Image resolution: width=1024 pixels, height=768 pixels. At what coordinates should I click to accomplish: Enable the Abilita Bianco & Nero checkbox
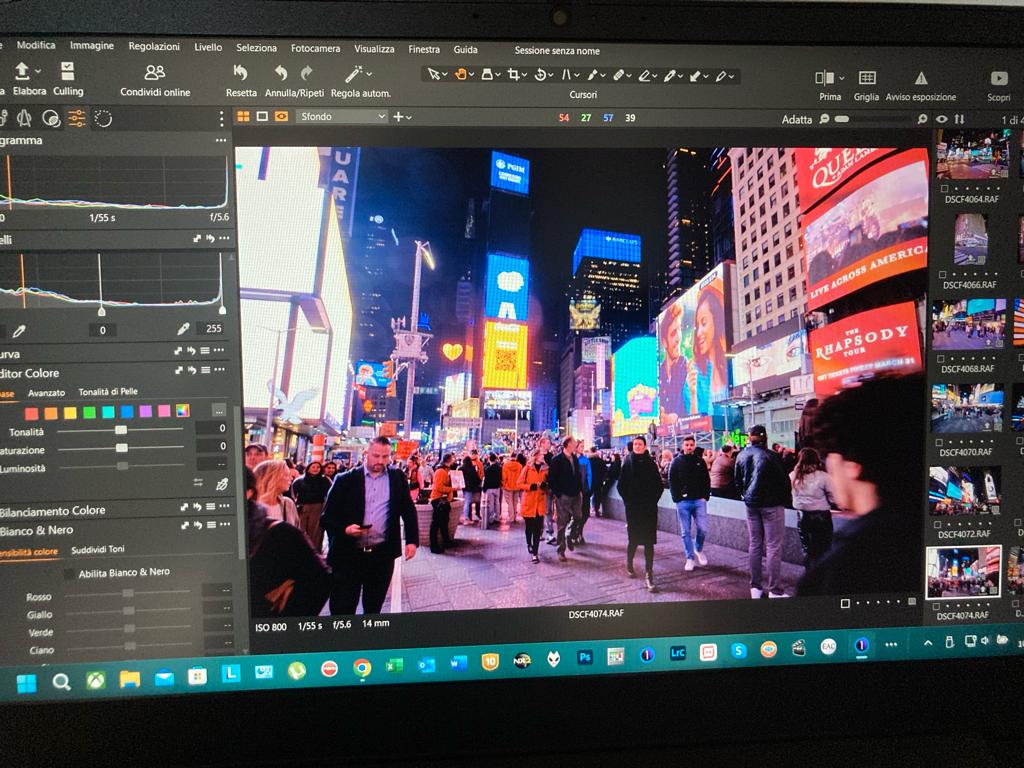[x=69, y=574]
